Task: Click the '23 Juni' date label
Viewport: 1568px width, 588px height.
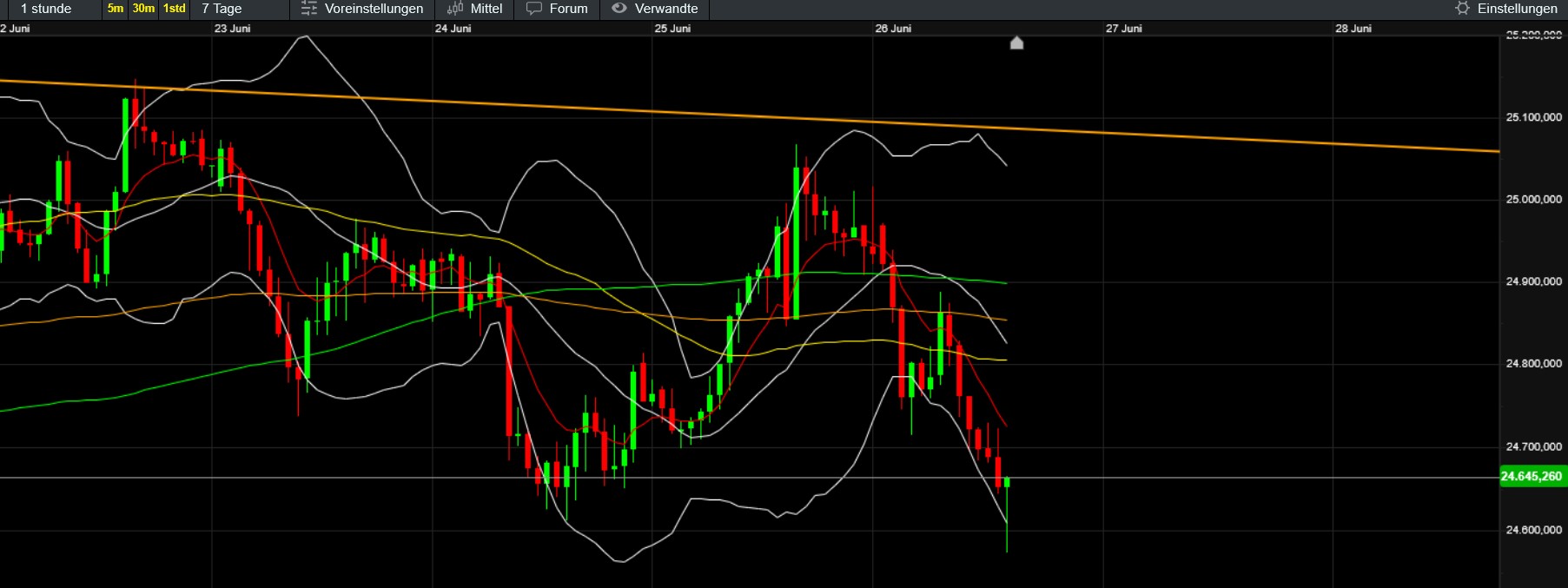Action: click(233, 29)
